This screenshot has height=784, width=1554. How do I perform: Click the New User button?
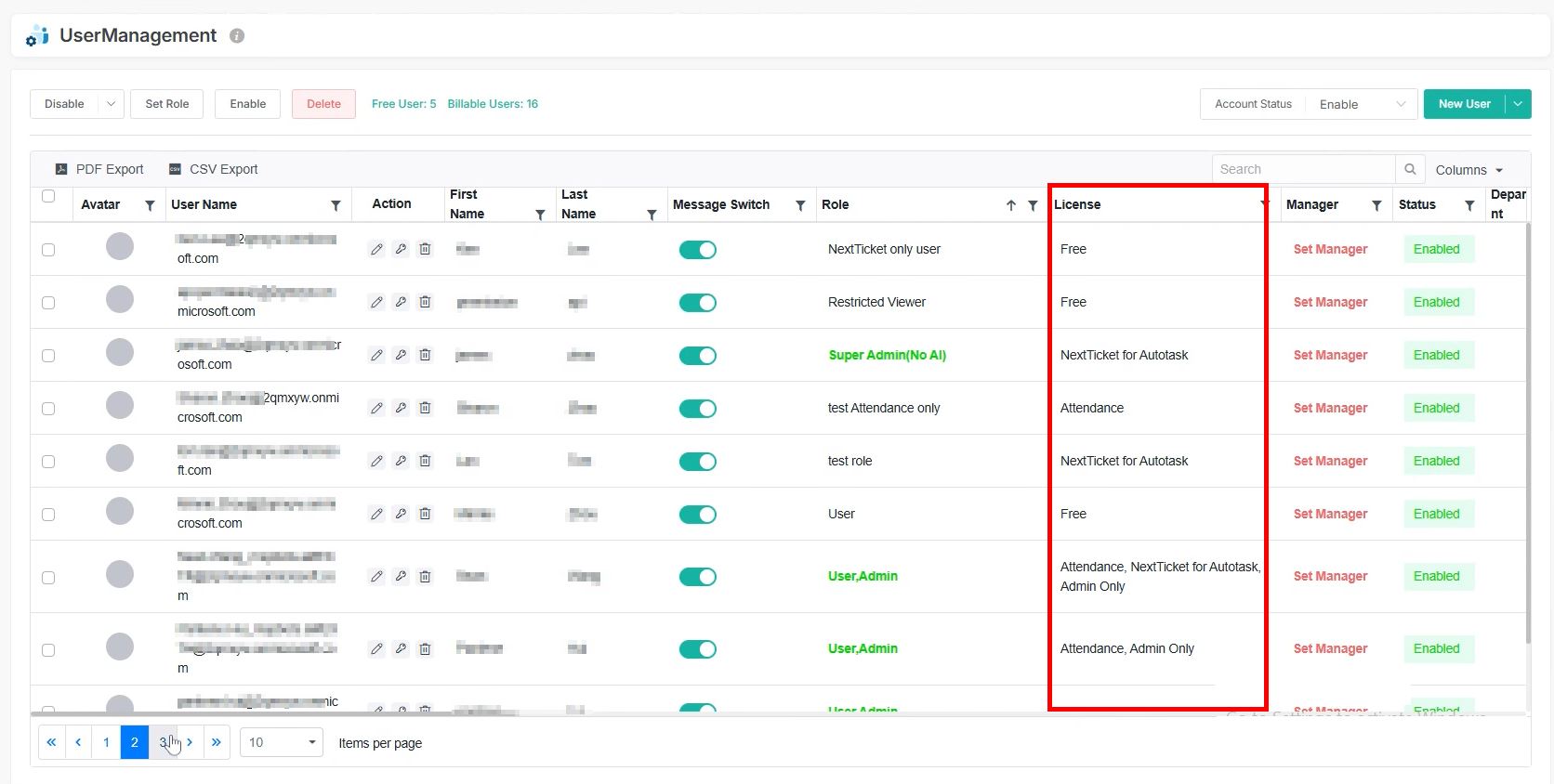pos(1464,104)
